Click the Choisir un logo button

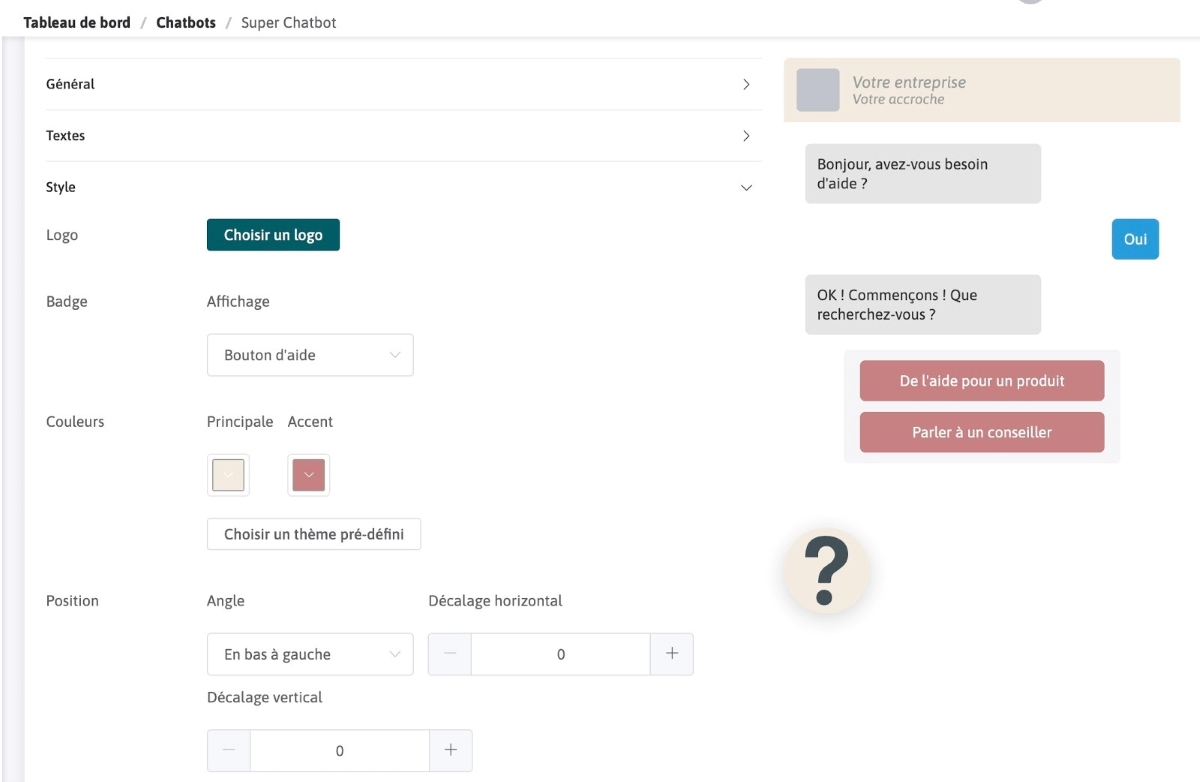273,235
